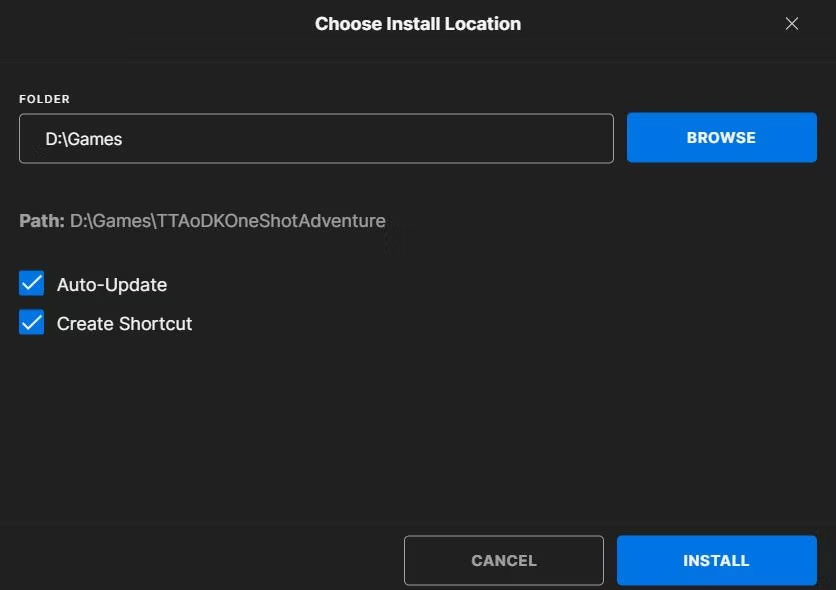The width and height of the screenshot is (836, 590).
Task: Click the Auto-Update label
Action: (x=112, y=285)
